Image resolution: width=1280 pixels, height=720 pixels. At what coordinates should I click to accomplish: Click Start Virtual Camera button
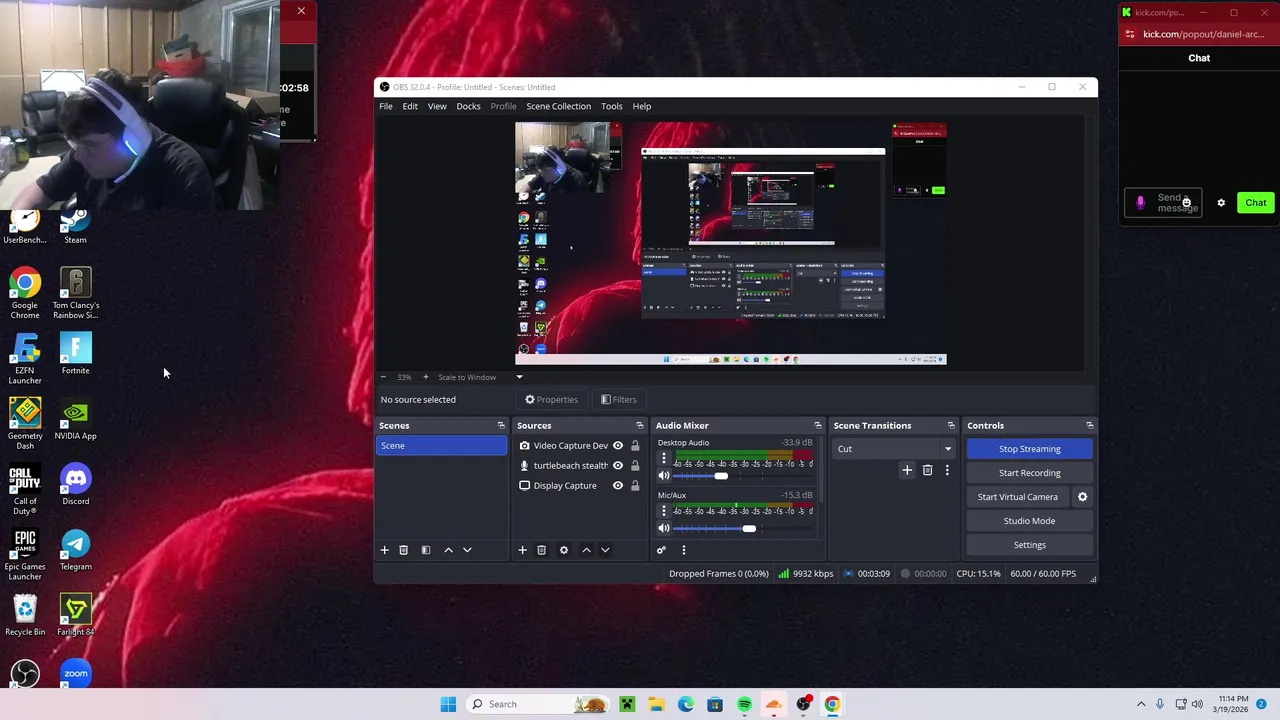click(1017, 497)
